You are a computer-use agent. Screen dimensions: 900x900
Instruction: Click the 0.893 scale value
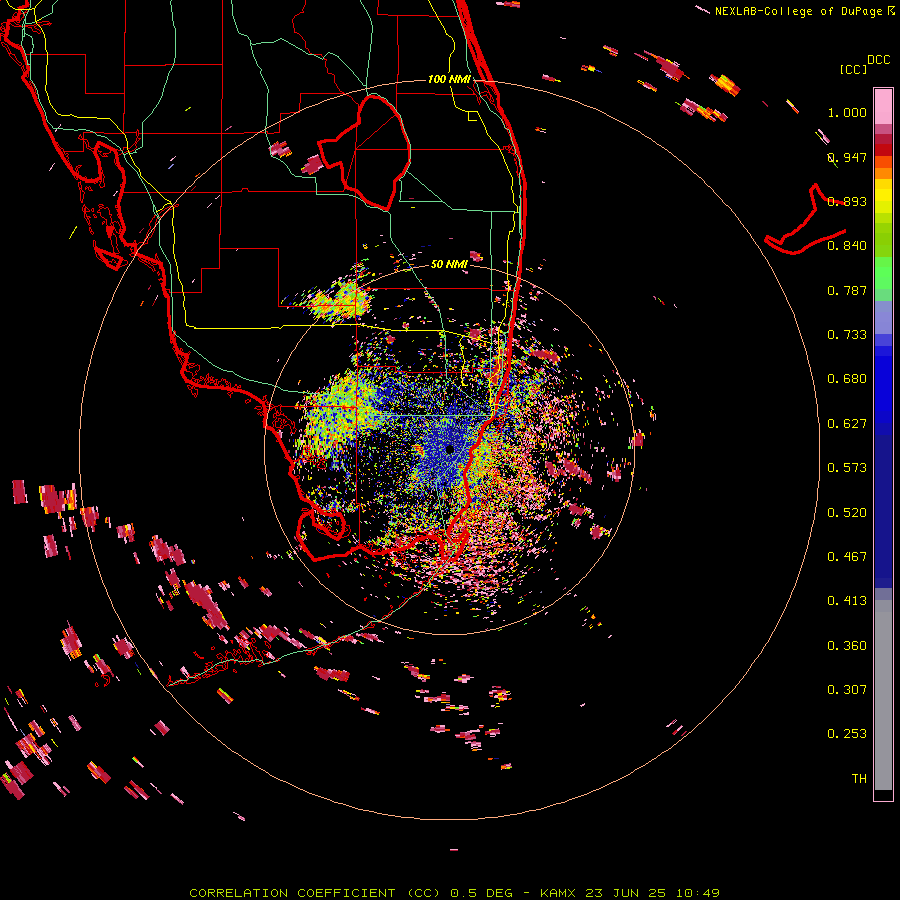847,201
